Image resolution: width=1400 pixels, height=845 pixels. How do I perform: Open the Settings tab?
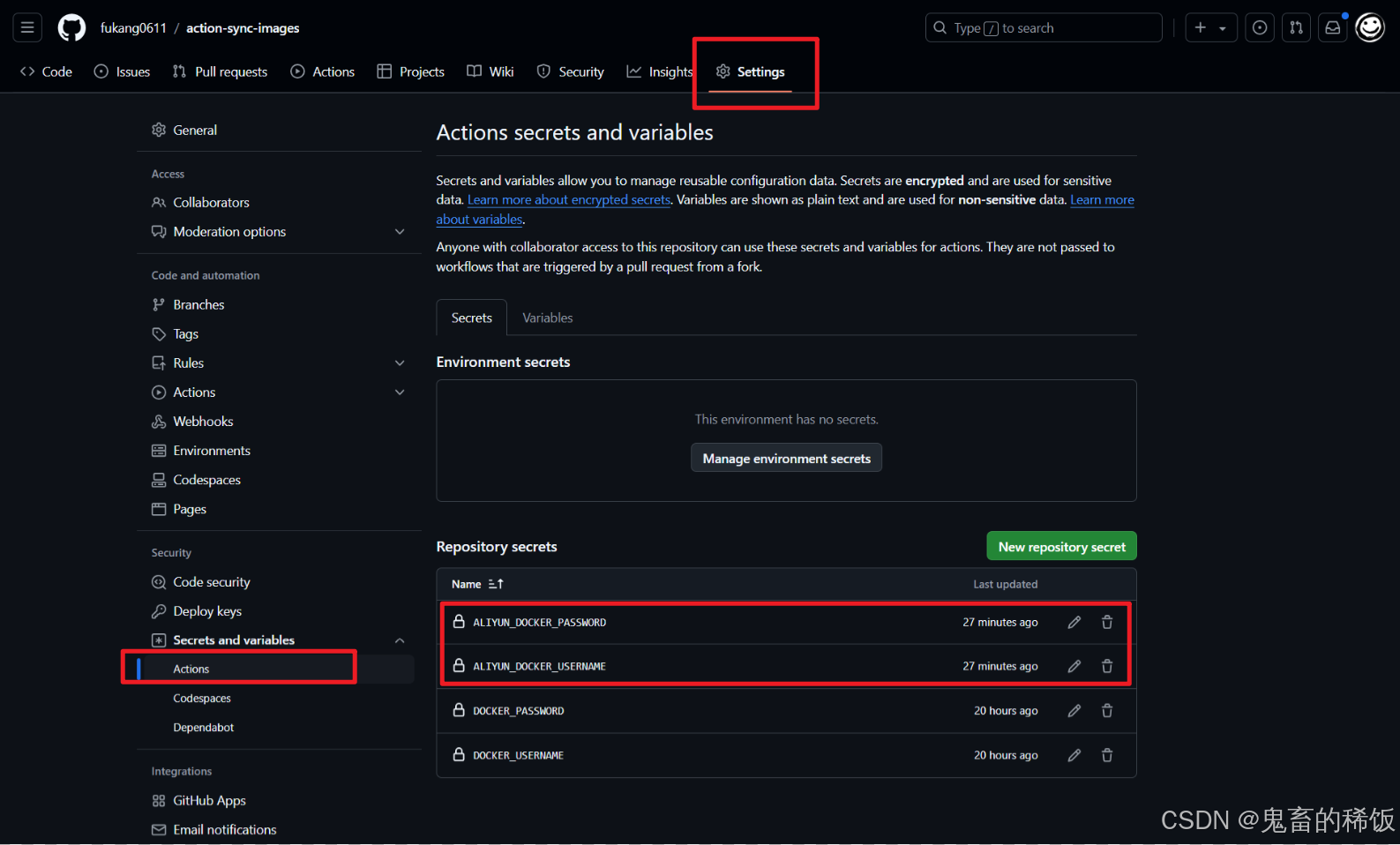pyautogui.click(x=751, y=71)
